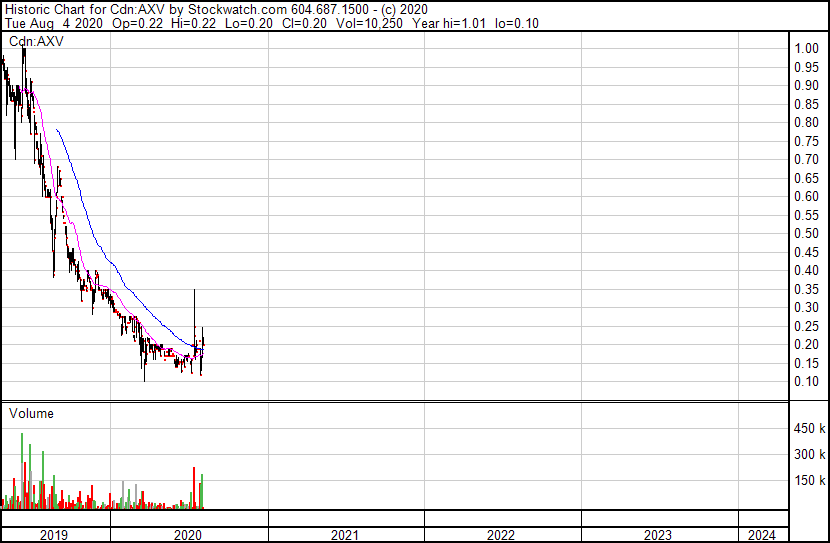Click the 0.40 price axis value
Image resolution: width=830 pixels, height=543 pixels.
pyautogui.click(x=807, y=270)
